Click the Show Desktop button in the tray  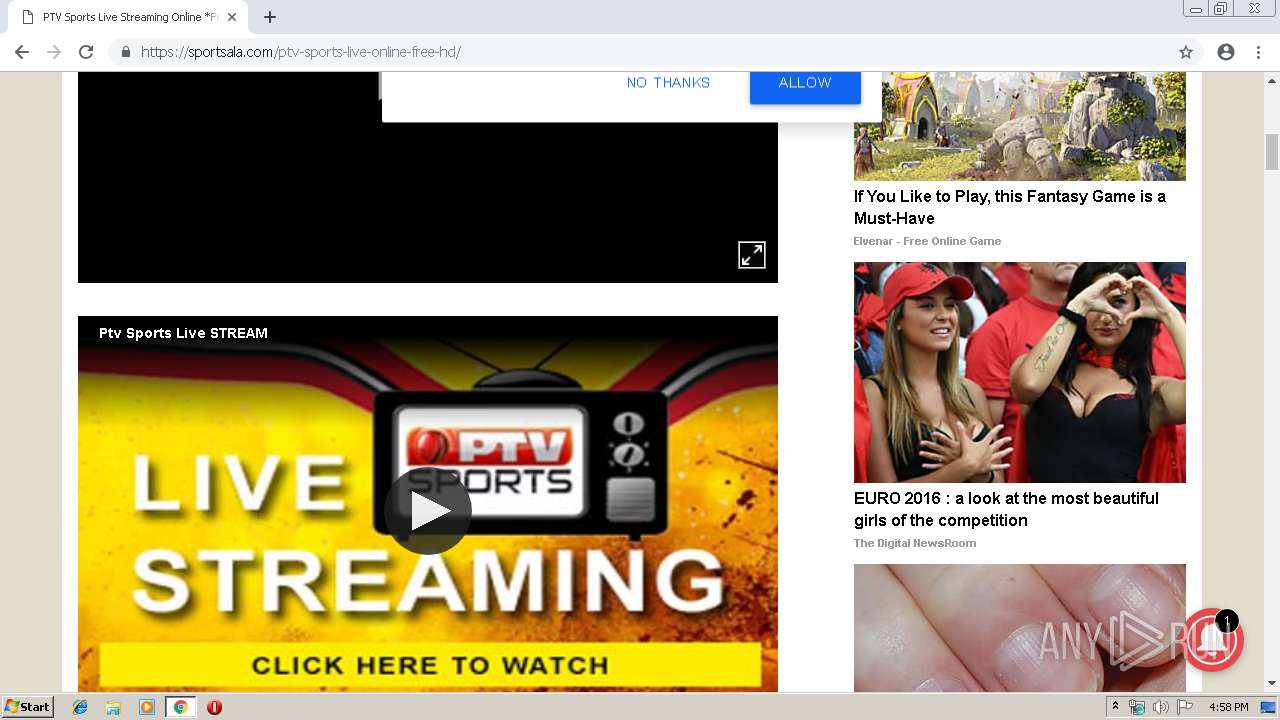(x=1268, y=707)
